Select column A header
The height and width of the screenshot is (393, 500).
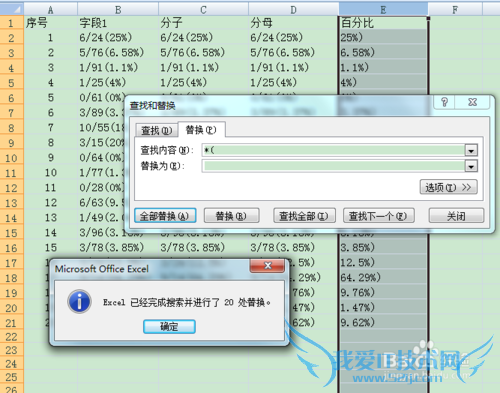point(50,9)
